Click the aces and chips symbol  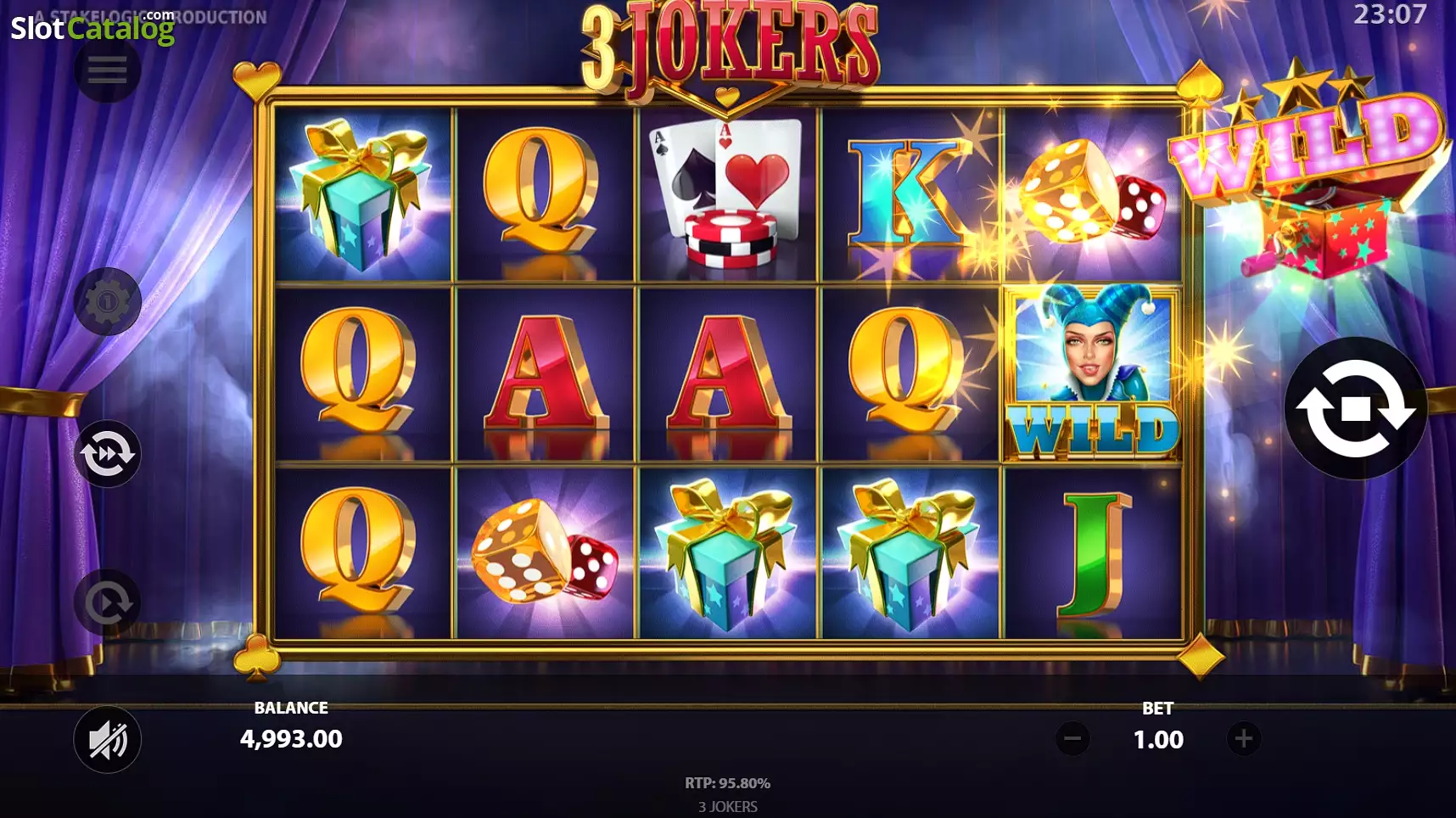(x=728, y=193)
